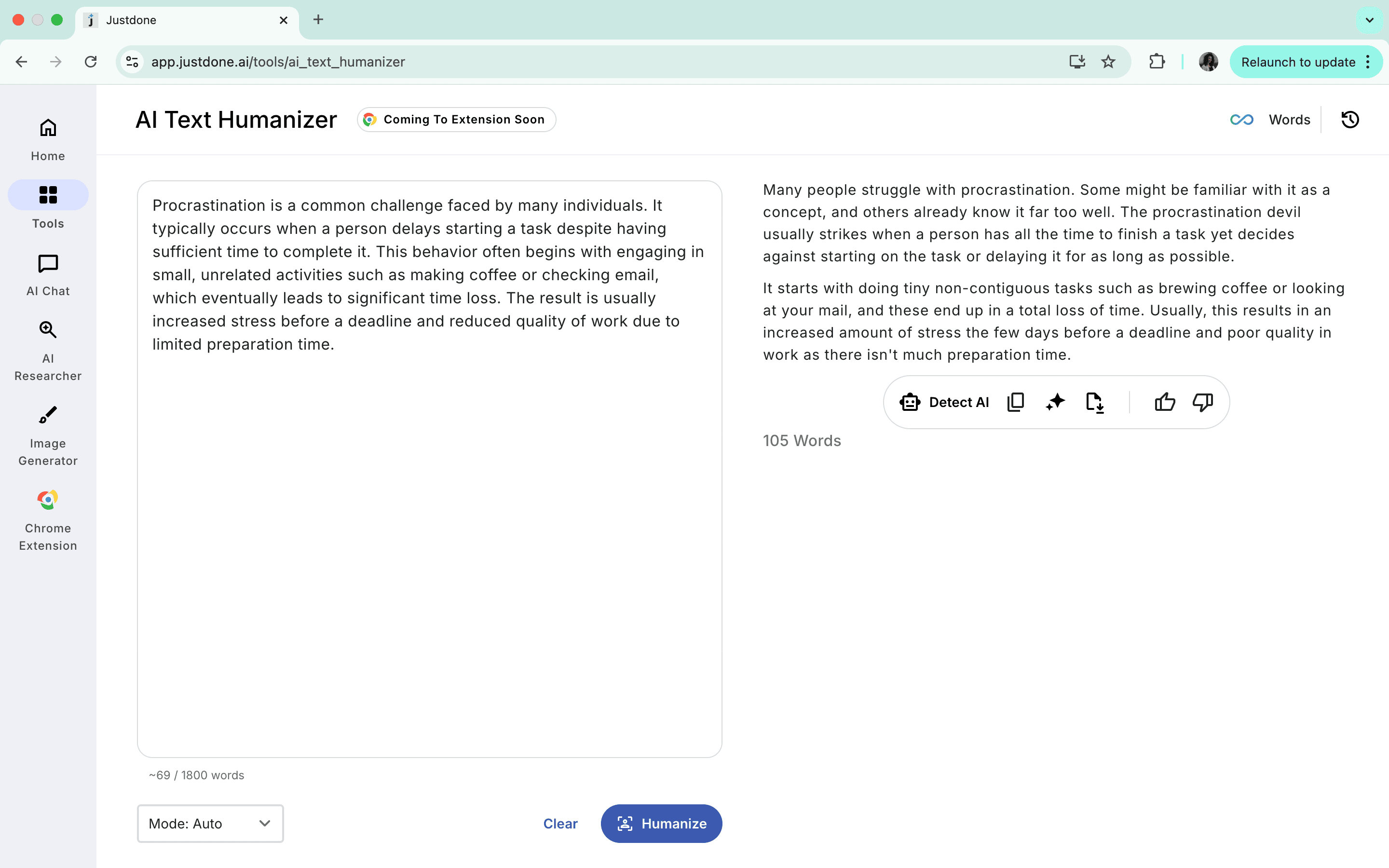1389x868 pixels.
Task: Reload the current page
Action: coord(91,62)
